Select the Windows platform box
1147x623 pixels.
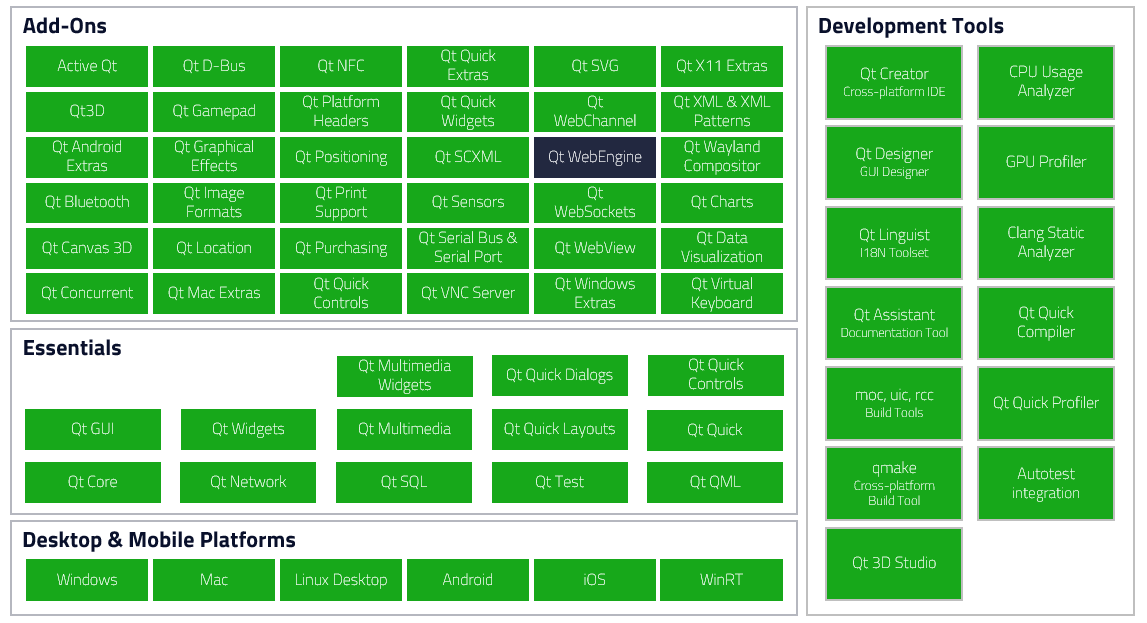click(87, 580)
